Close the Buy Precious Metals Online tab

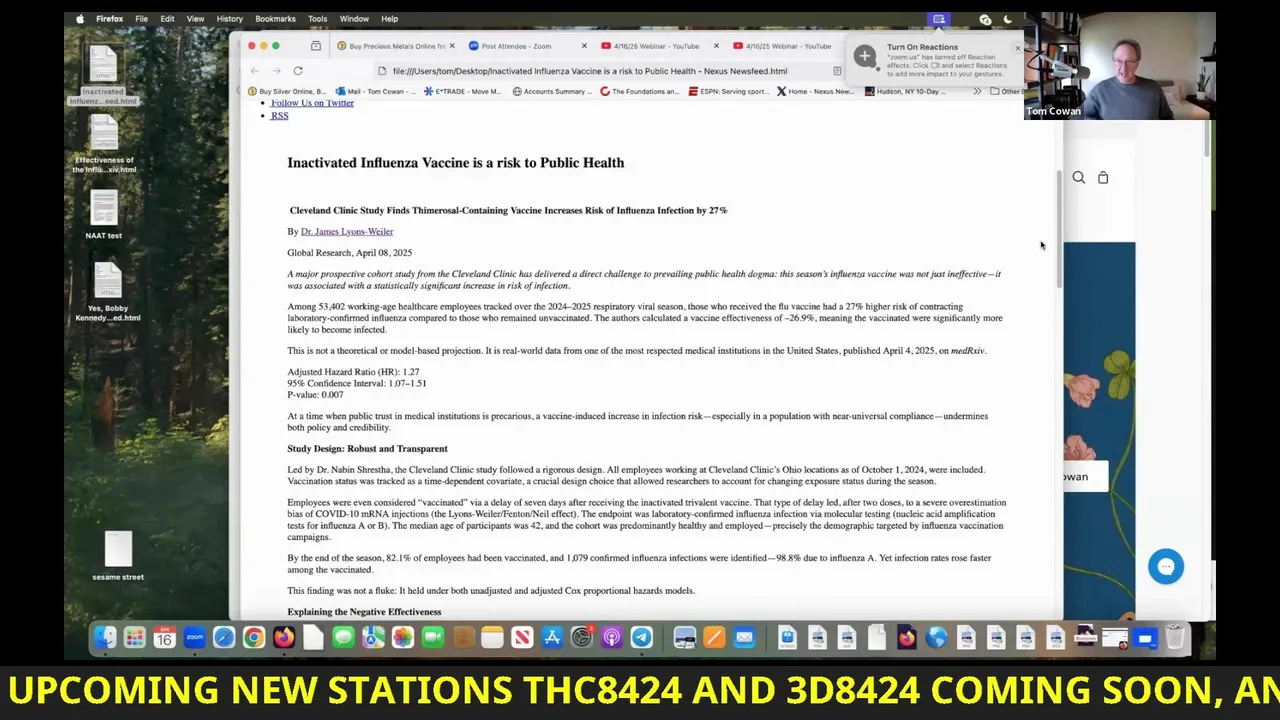point(452,46)
